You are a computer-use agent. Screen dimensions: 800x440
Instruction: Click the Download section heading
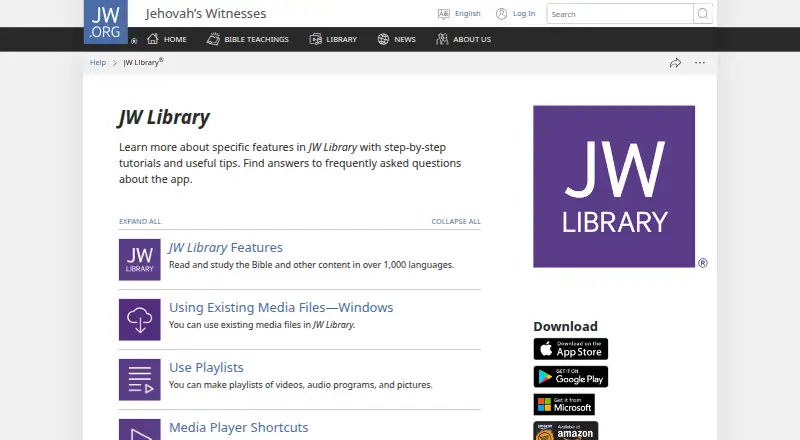coord(565,326)
